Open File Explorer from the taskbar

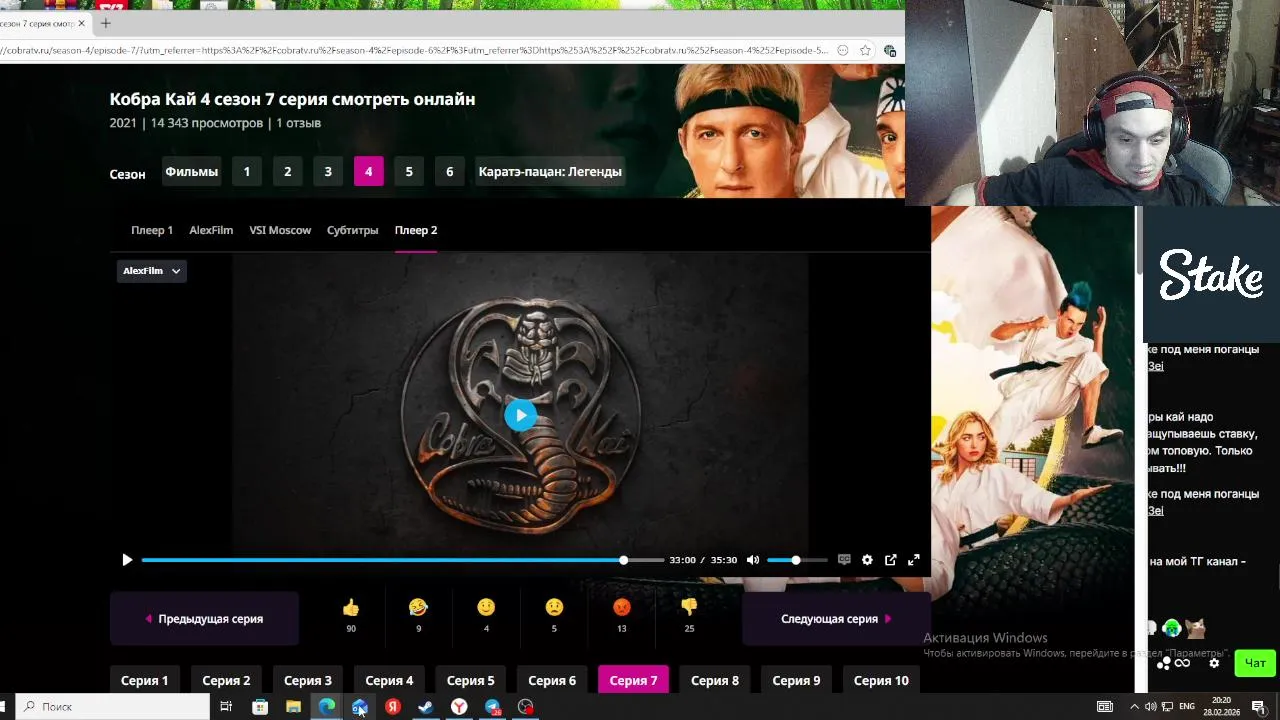[x=293, y=706]
